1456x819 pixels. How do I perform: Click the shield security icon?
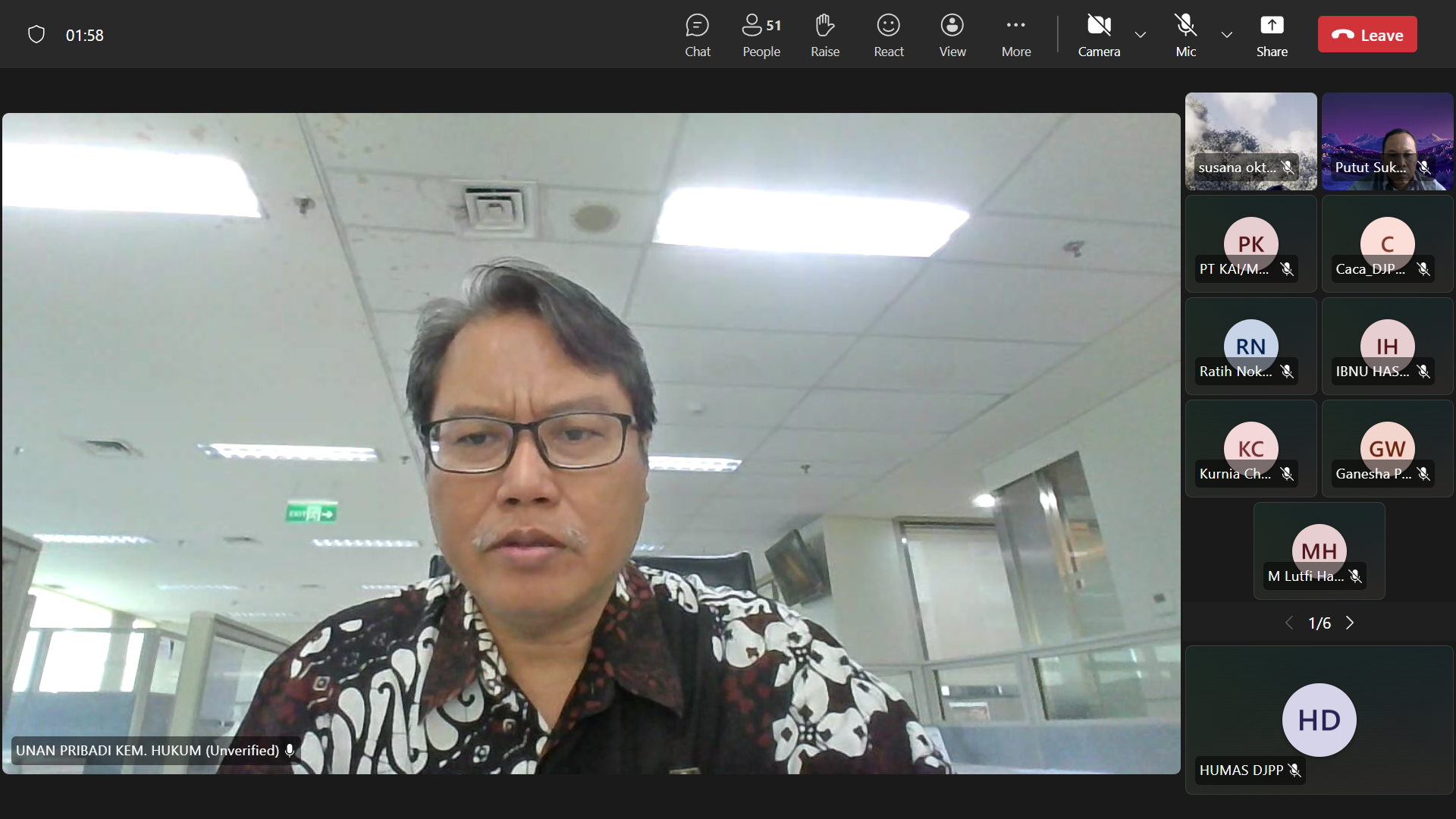tap(36, 35)
